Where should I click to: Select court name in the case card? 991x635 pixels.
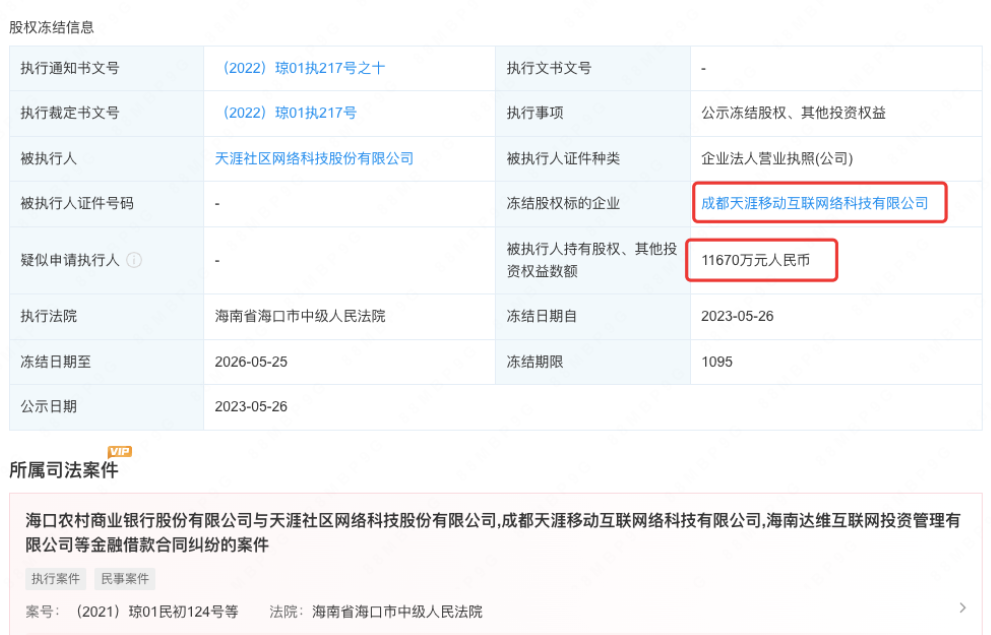tap(397, 612)
